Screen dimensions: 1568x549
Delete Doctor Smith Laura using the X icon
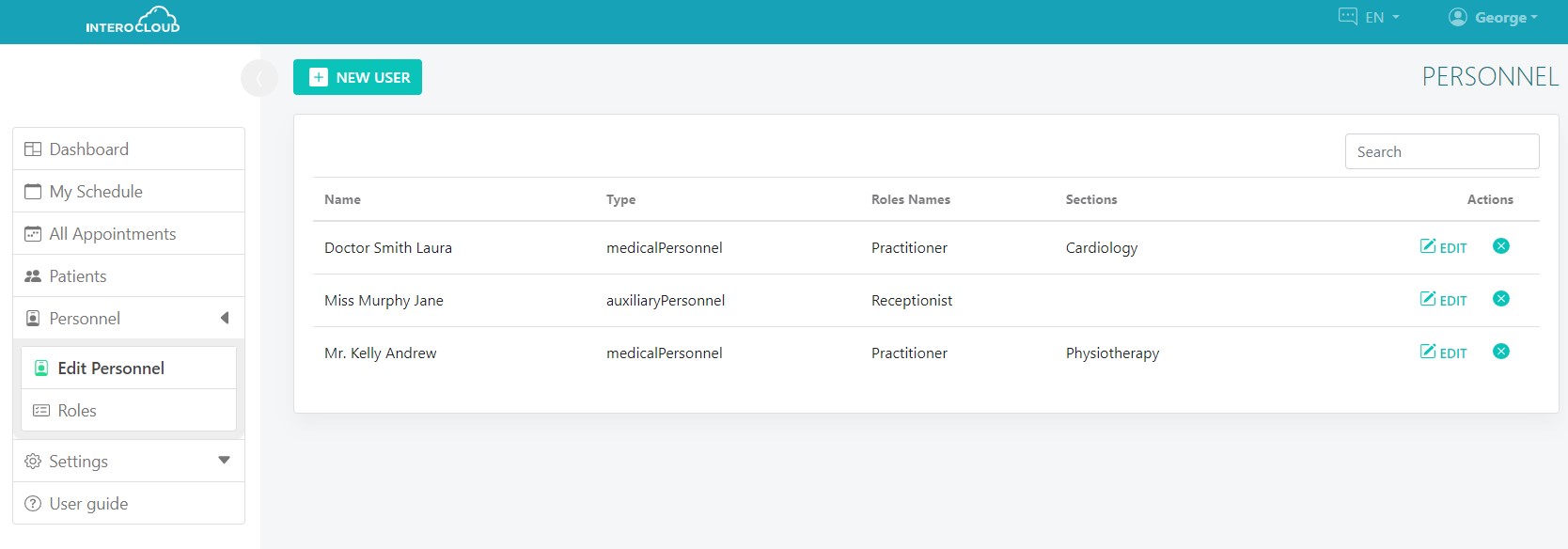click(1500, 246)
